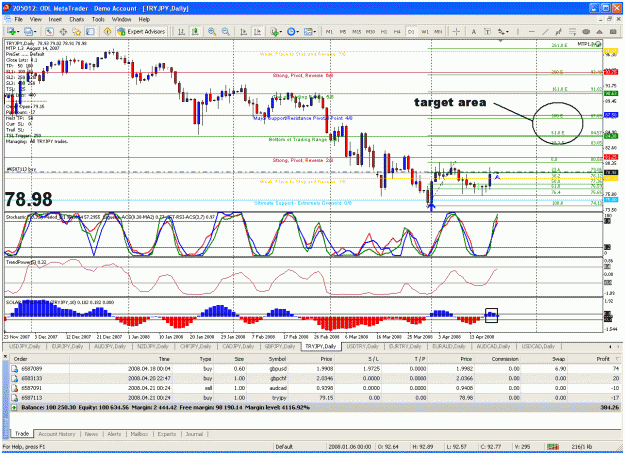Select the Ellipse shape tool
The image size is (625, 453).
pyautogui.click(x=586, y=32)
